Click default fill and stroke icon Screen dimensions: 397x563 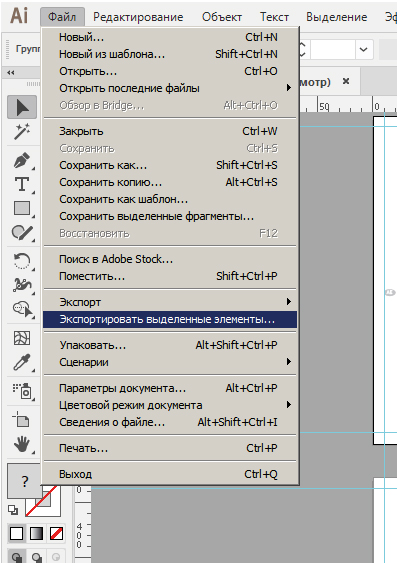(13, 509)
